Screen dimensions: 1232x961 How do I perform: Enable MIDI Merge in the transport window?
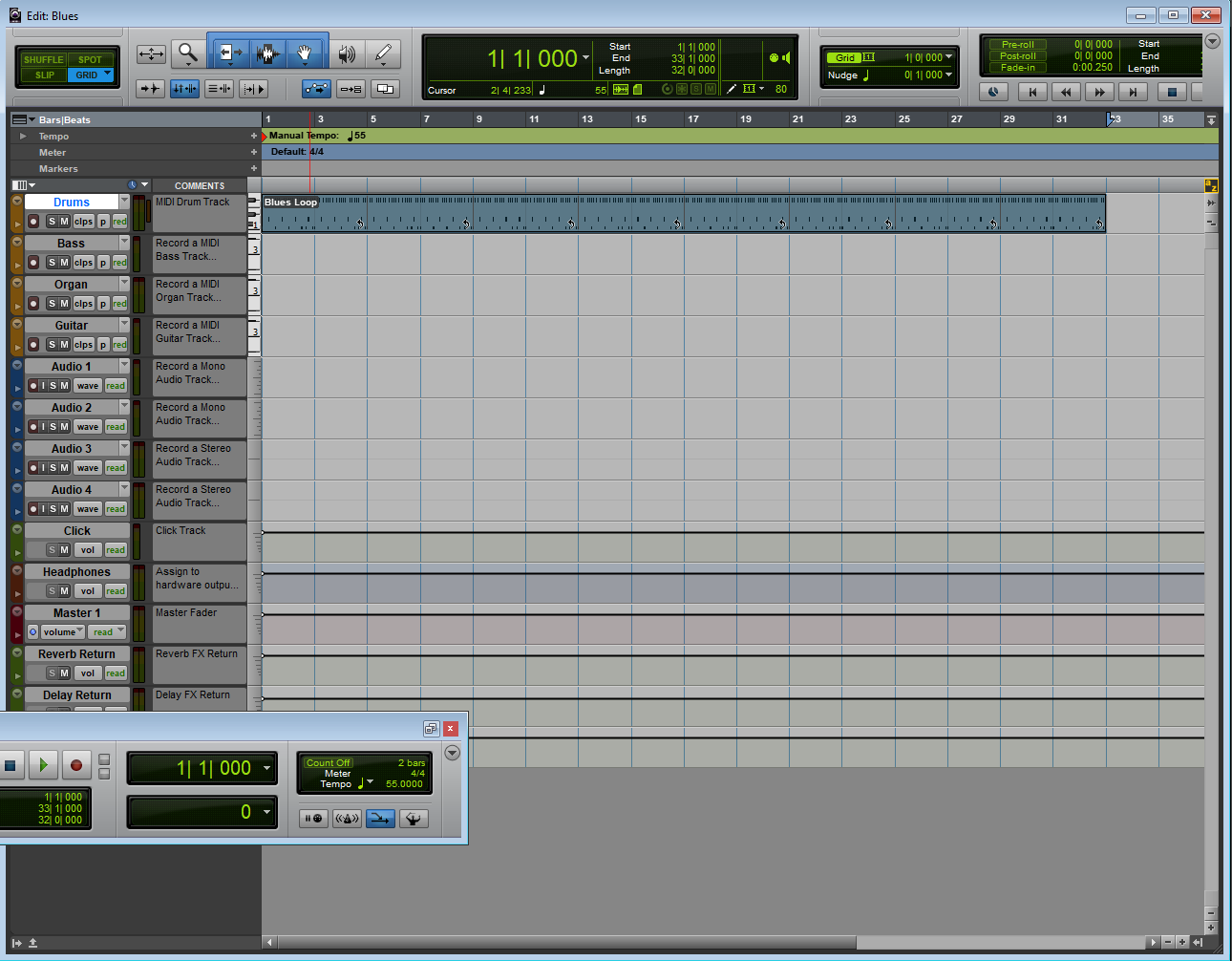380,819
